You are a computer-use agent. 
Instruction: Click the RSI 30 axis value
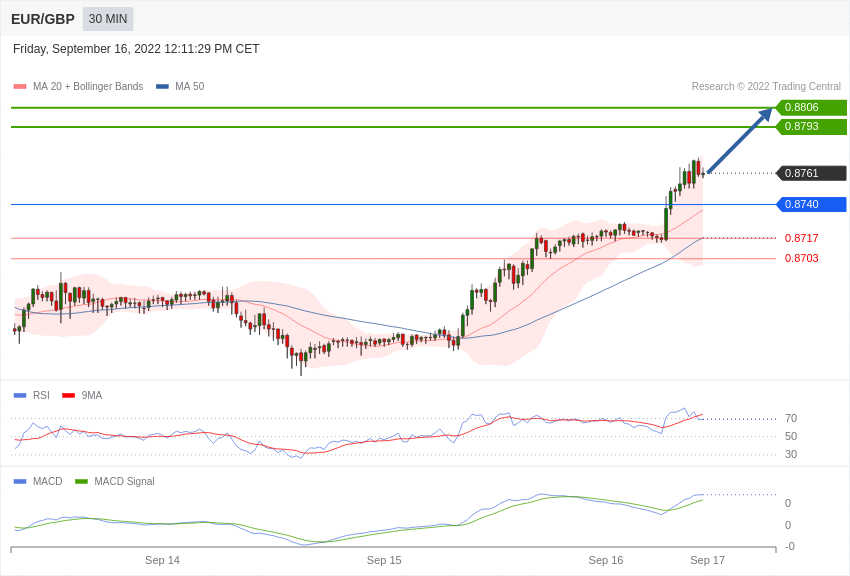791,454
